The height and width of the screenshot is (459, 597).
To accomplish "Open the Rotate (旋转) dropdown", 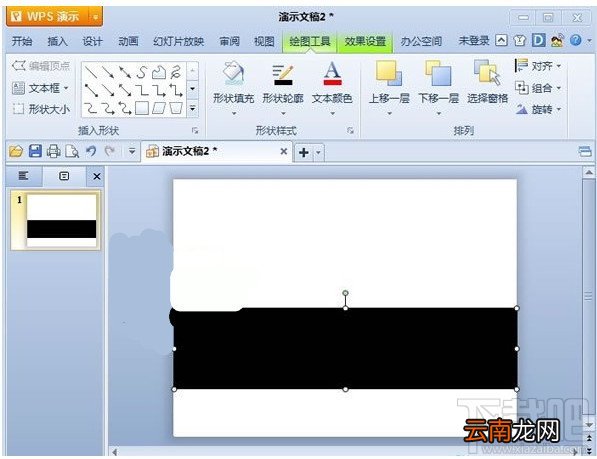I will tap(538, 110).
